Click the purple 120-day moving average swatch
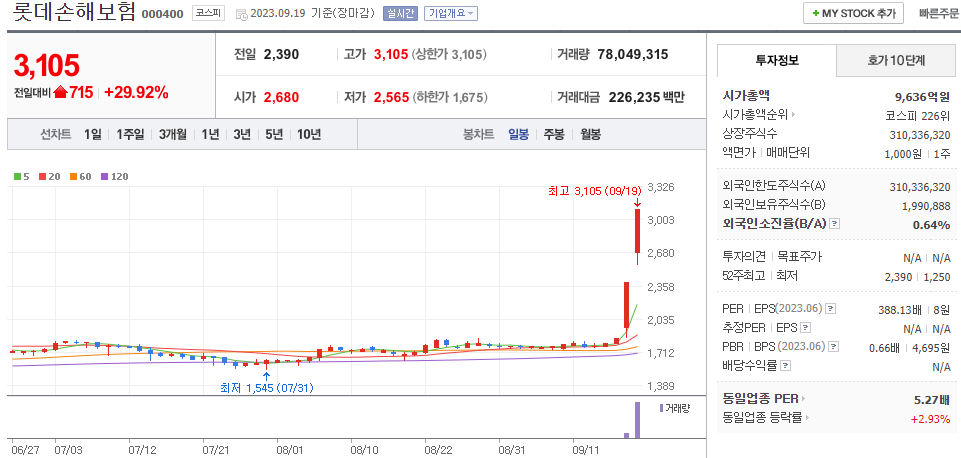 (x=104, y=177)
